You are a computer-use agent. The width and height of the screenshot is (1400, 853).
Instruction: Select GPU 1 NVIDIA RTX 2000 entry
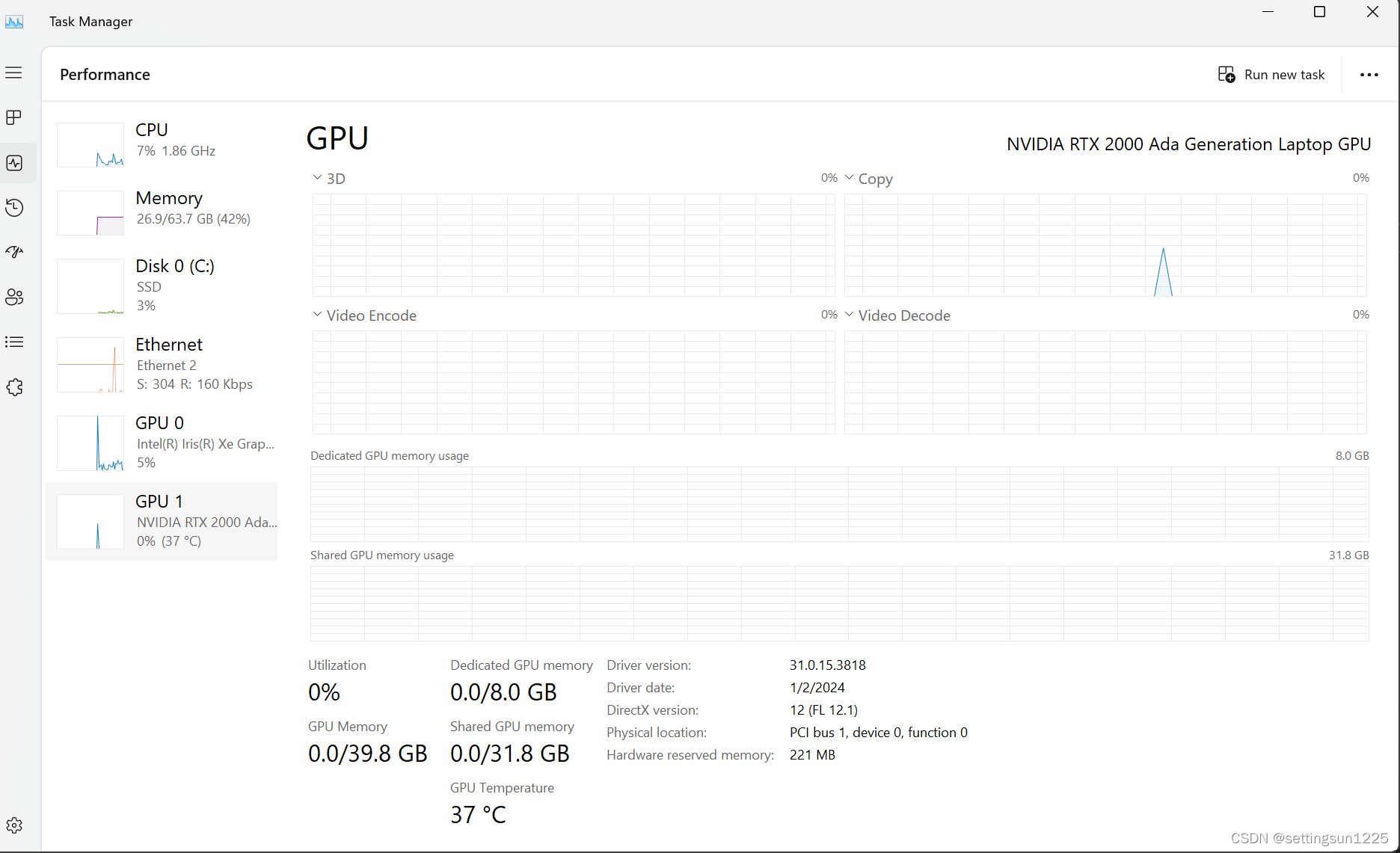pos(162,522)
